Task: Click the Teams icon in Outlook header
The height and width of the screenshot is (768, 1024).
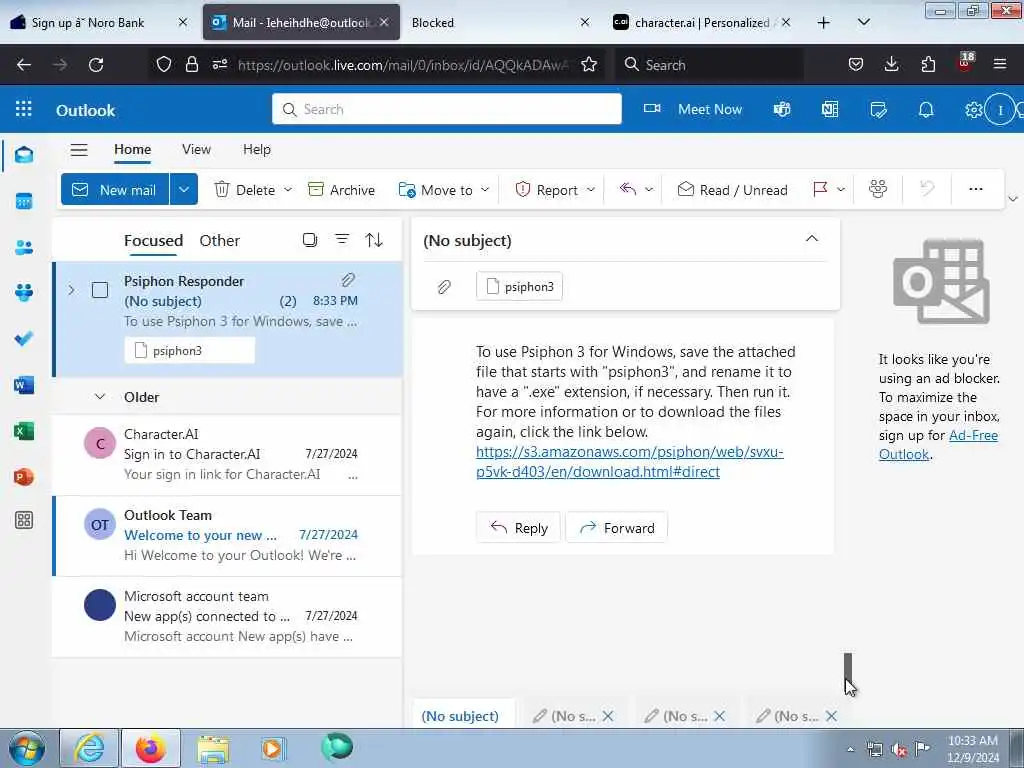Action: coord(782,110)
